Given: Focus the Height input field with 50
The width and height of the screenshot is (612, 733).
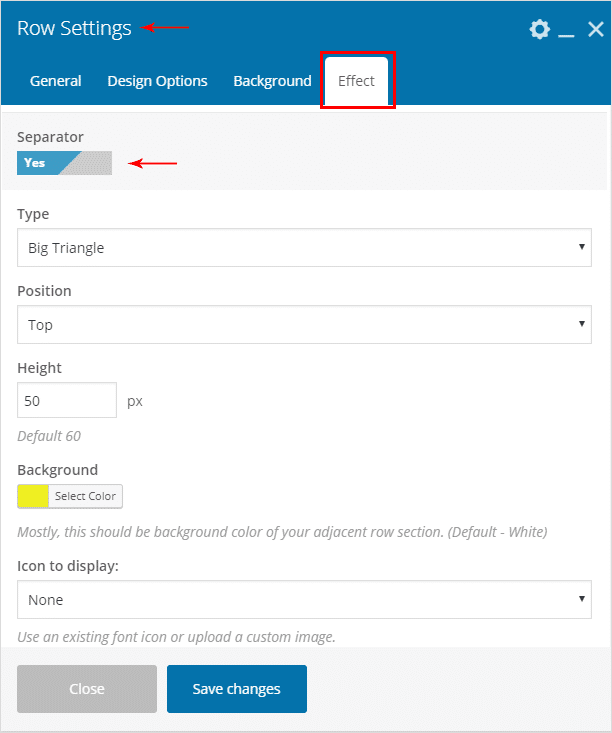Looking at the screenshot, I should (x=67, y=401).
